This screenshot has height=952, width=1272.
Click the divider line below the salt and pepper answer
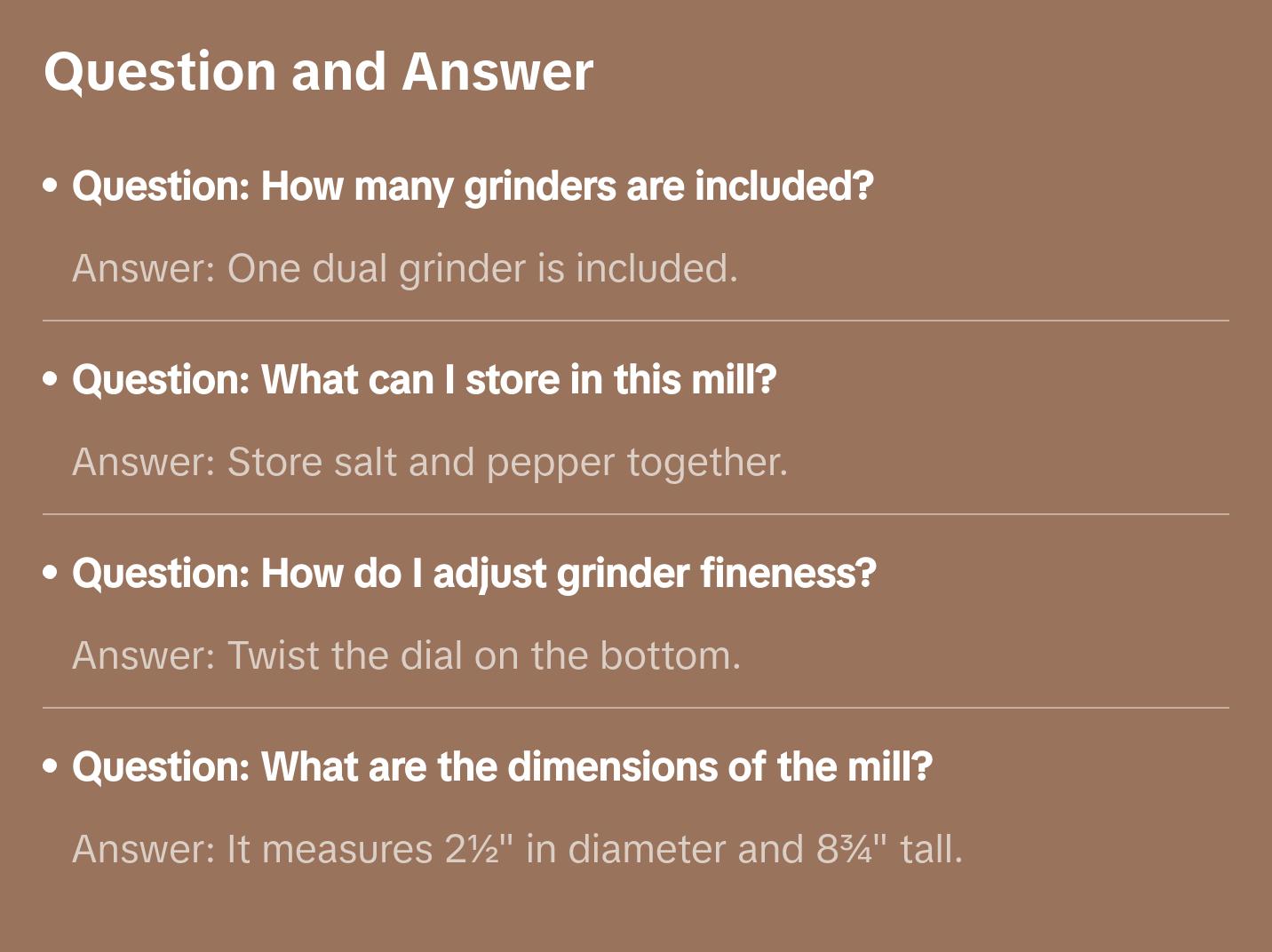pos(636,514)
